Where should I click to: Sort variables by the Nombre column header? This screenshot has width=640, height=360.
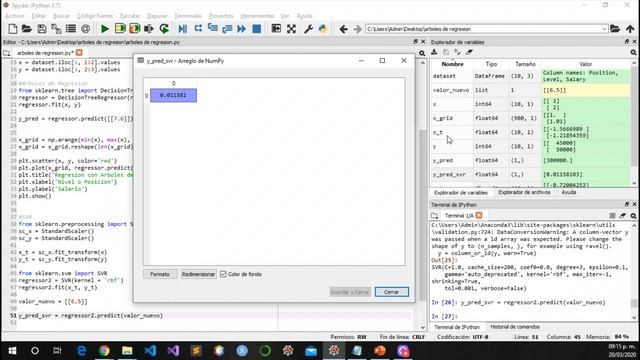[452, 64]
